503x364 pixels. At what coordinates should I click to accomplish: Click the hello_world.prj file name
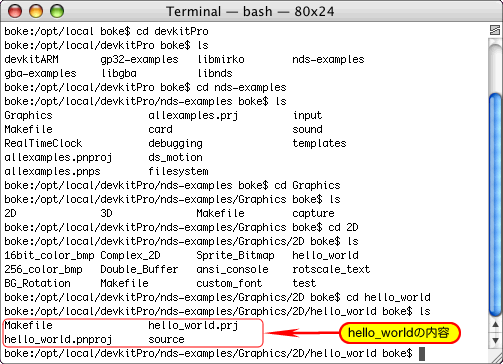193,326
